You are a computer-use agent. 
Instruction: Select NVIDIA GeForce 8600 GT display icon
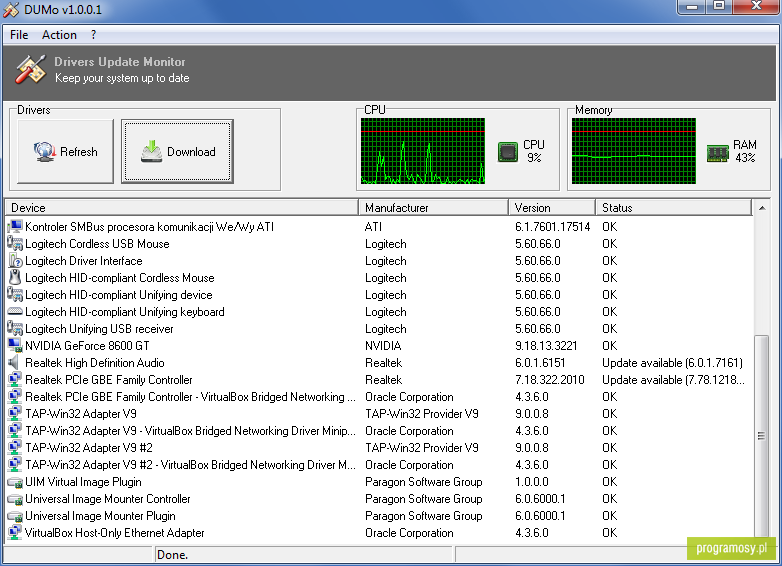point(15,346)
